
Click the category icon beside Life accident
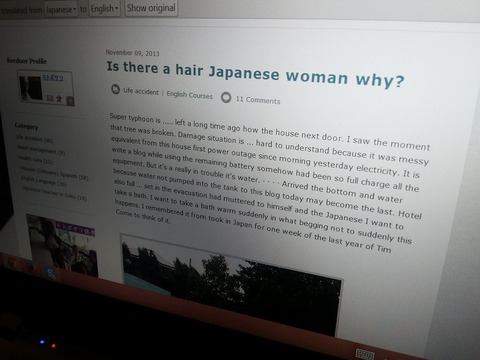tap(115, 89)
